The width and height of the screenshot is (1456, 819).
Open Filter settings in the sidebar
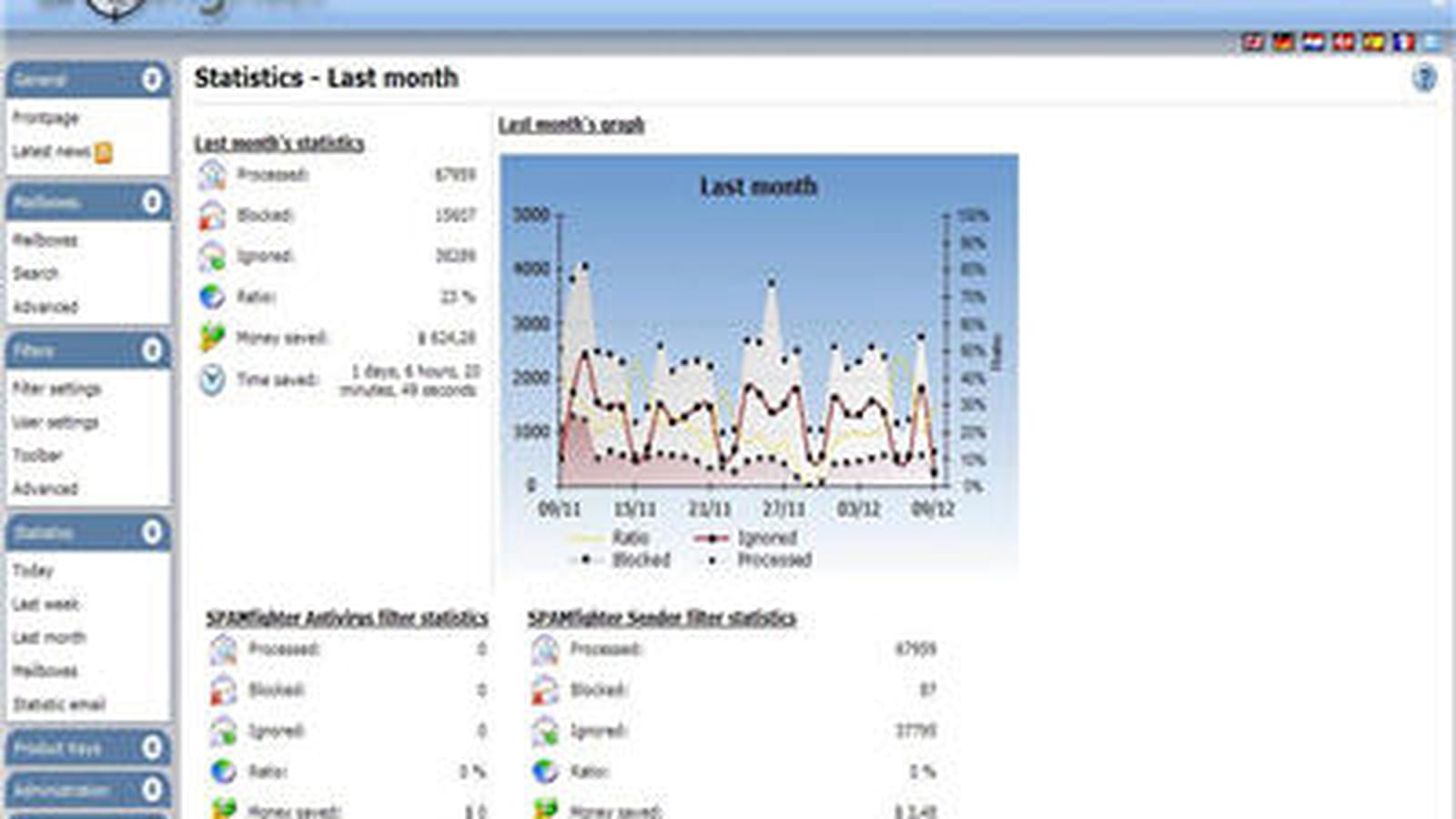(x=56, y=389)
